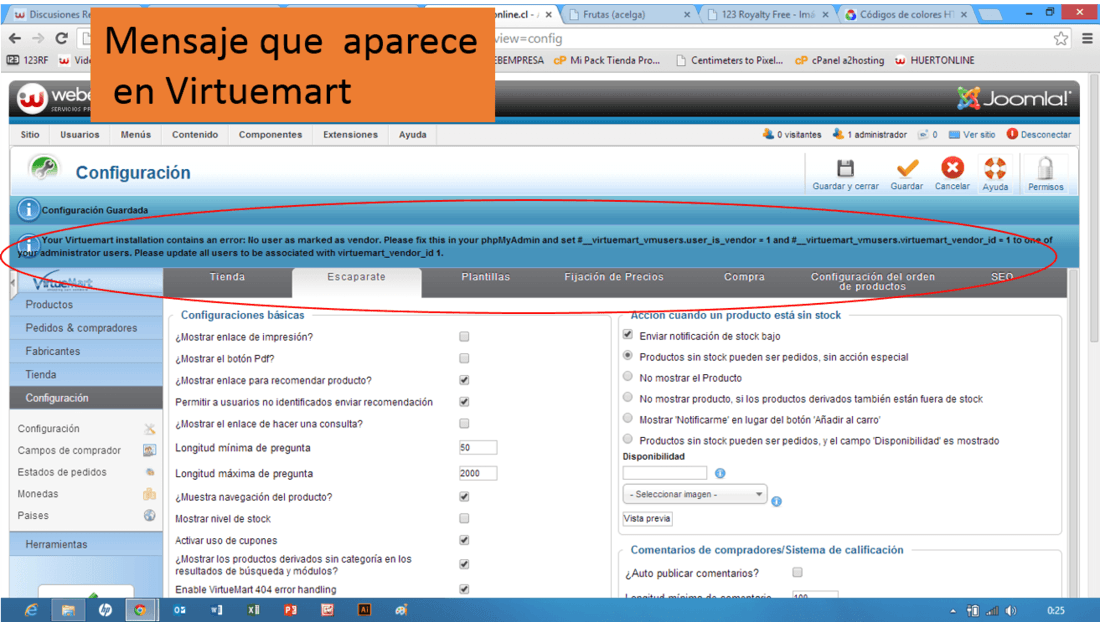Viewport: 1100px width, 622px height.
Task: Open the Seleccionar imagen dropdown
Action: tap(695, 494)
